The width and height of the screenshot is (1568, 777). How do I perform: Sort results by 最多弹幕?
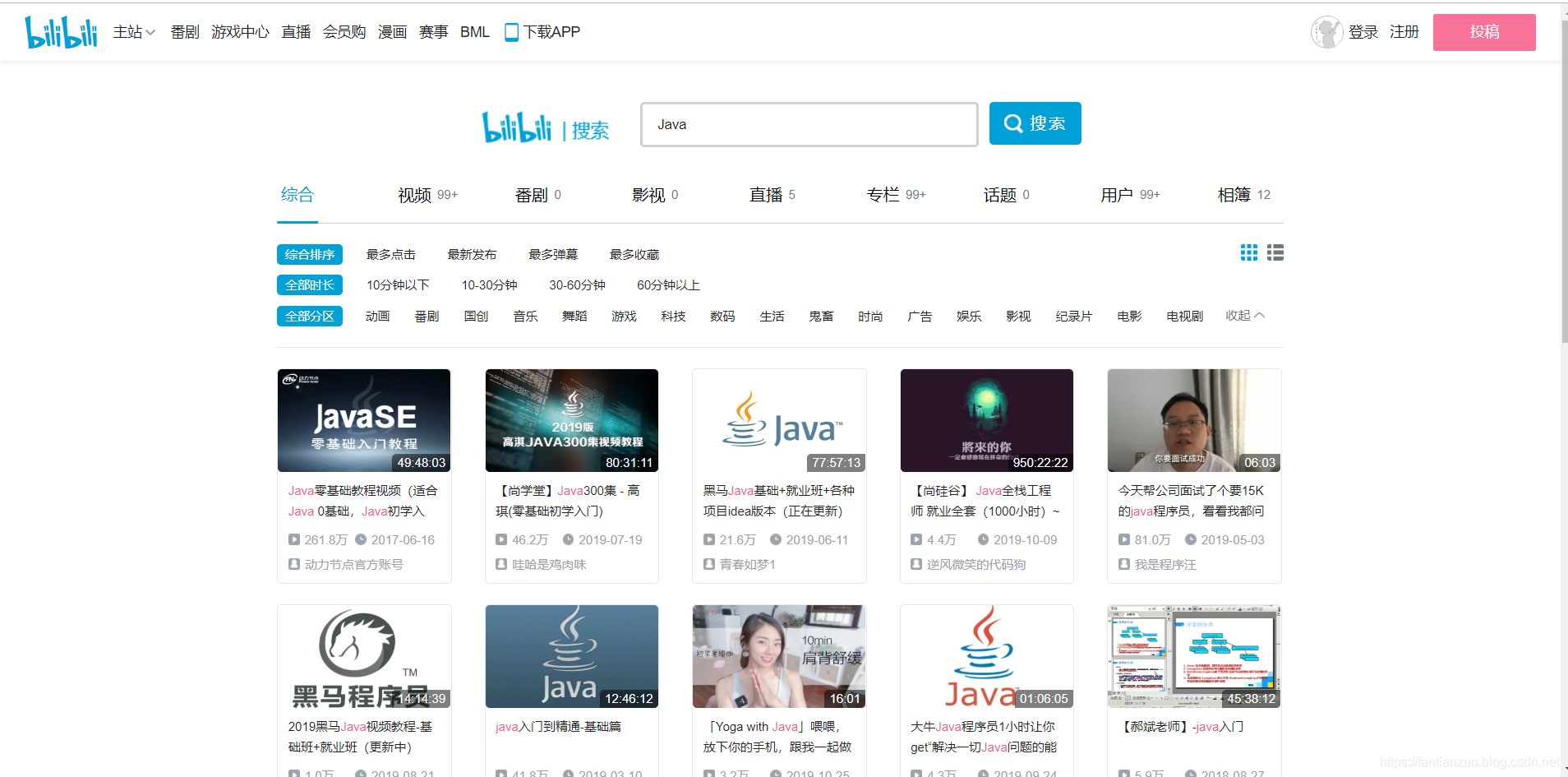[553, 255]
